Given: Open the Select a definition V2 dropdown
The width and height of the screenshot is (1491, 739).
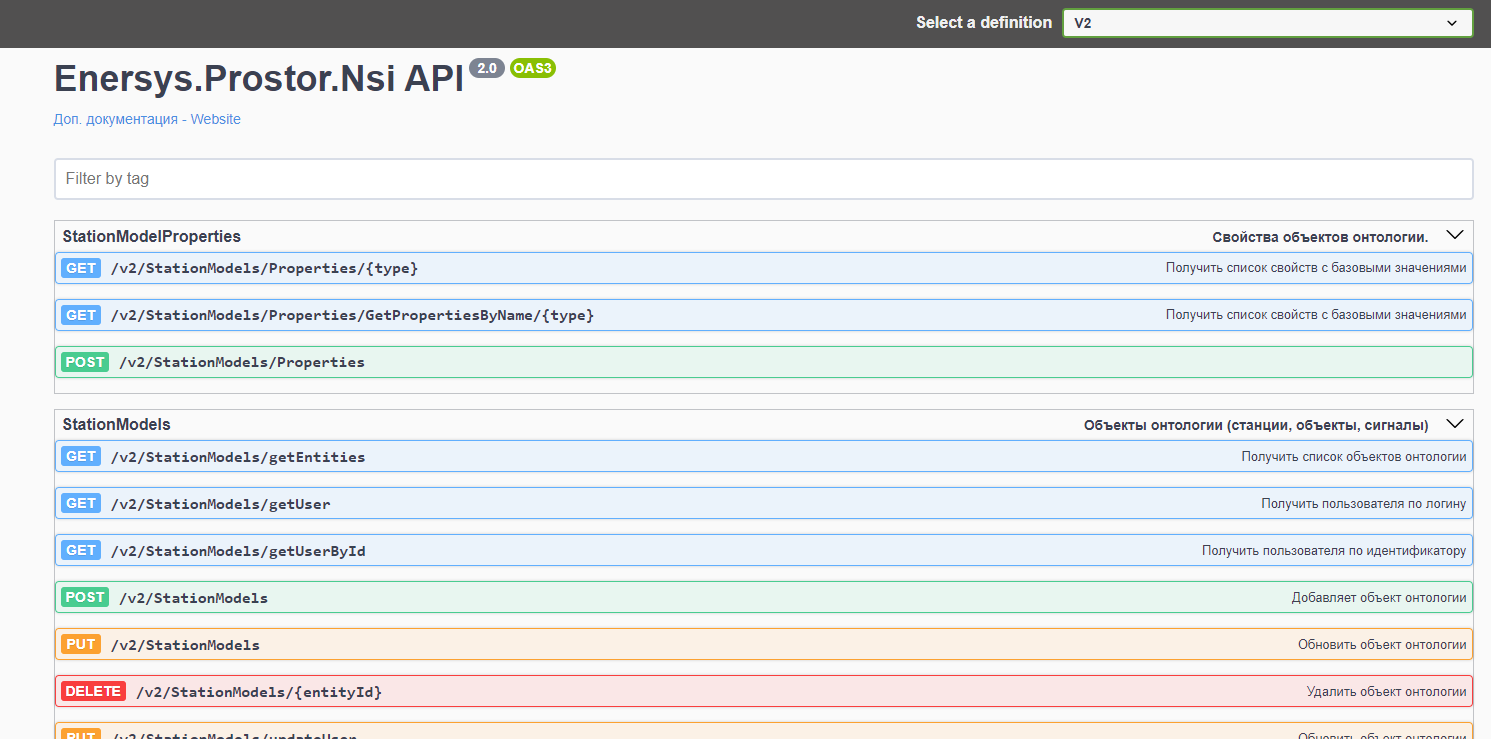Looking at the screenshot, I should click(x=1266, y=23).
